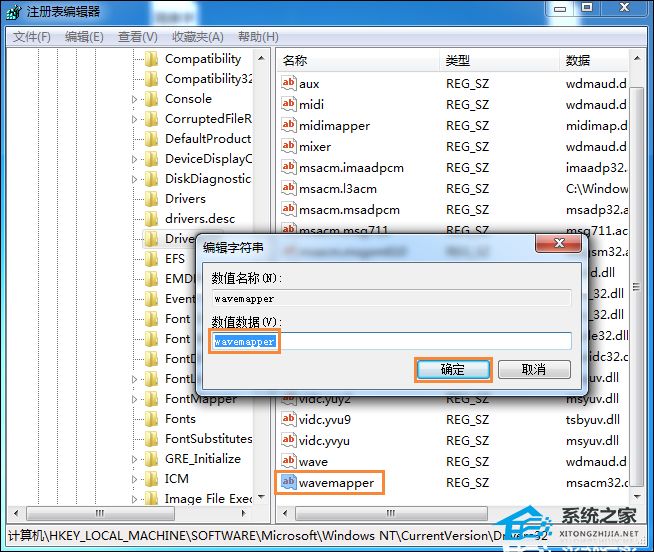This screenshot has width=654, height=552.
Task: Click the 确定 button in dialog
Action: point(453,370)
